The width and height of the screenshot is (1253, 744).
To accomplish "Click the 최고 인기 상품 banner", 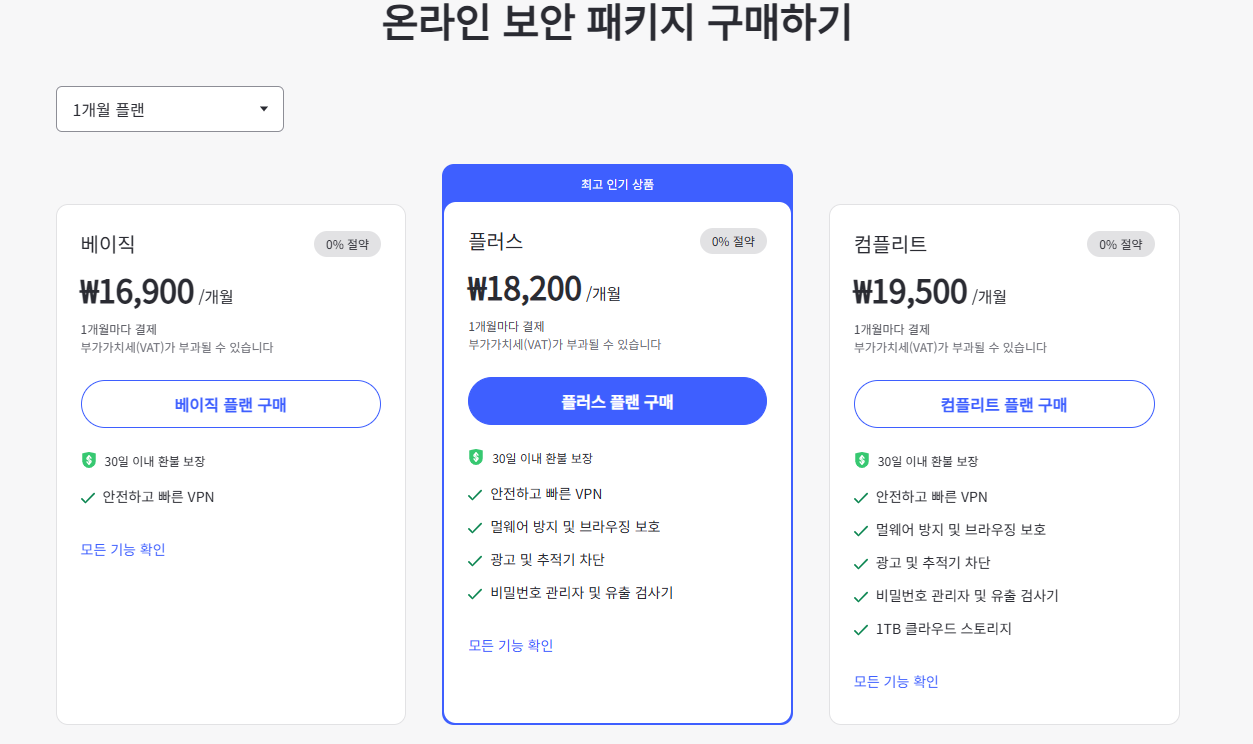I will tap(617, 184).
